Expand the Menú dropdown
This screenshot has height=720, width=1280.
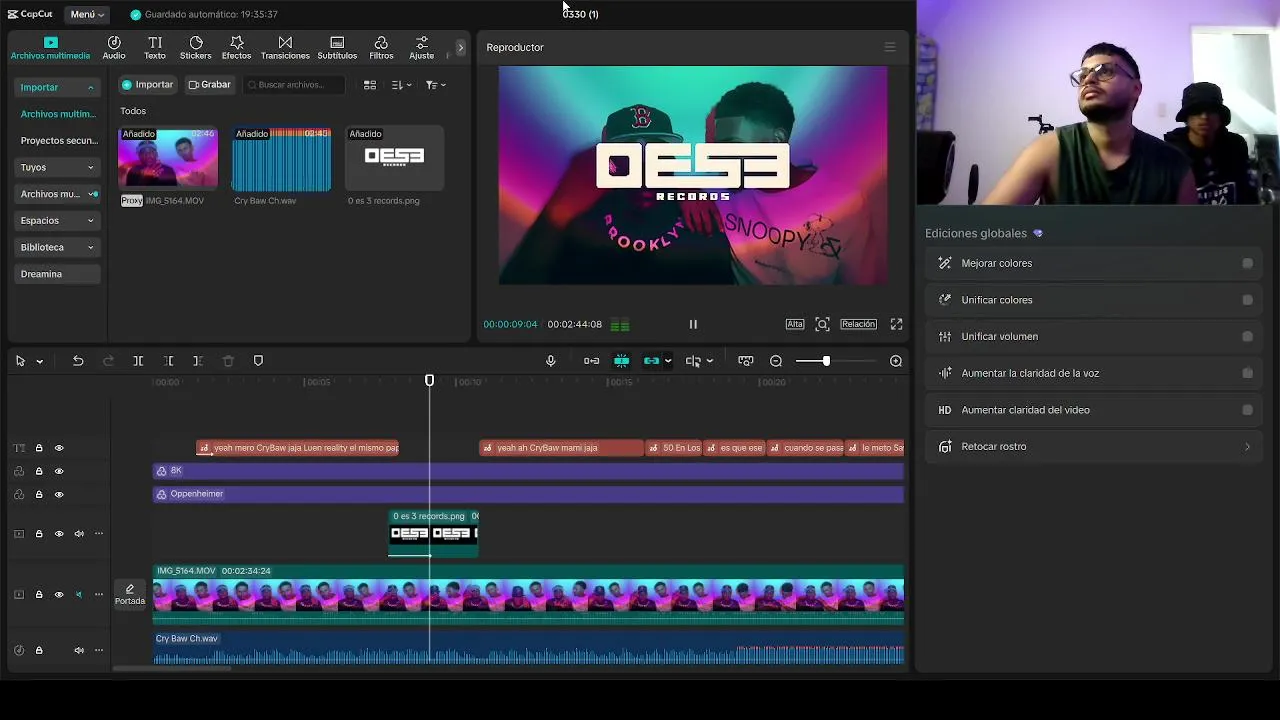[x=88, y=14]
